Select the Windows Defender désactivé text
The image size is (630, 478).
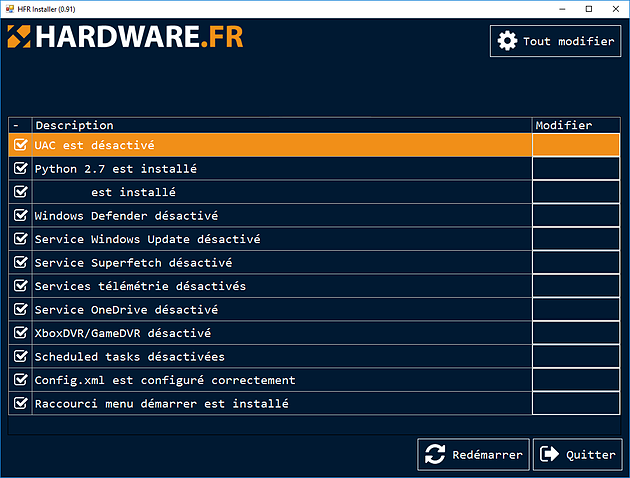[x=126, y=216]
